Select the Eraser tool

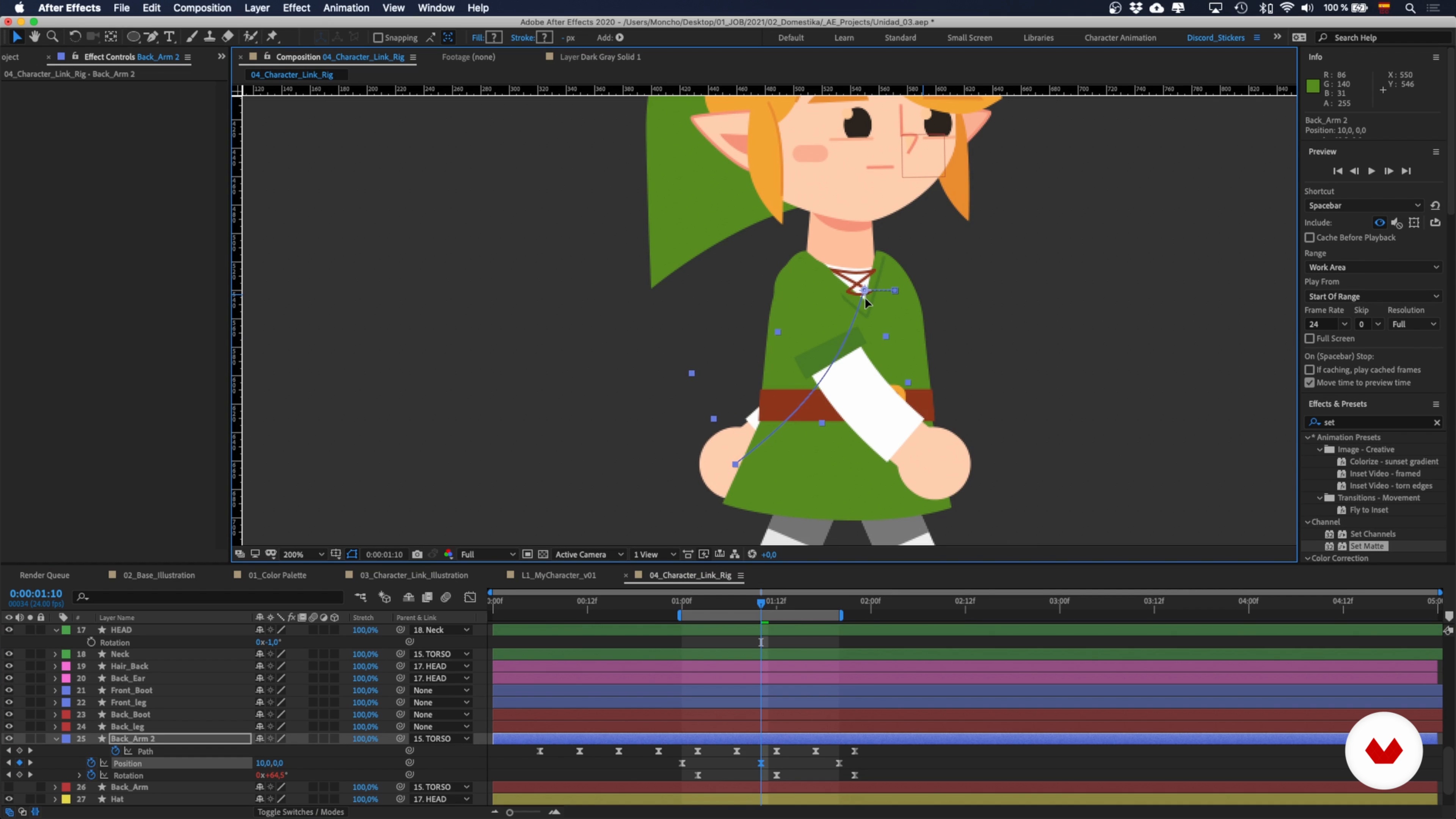(x=227, y=37)
